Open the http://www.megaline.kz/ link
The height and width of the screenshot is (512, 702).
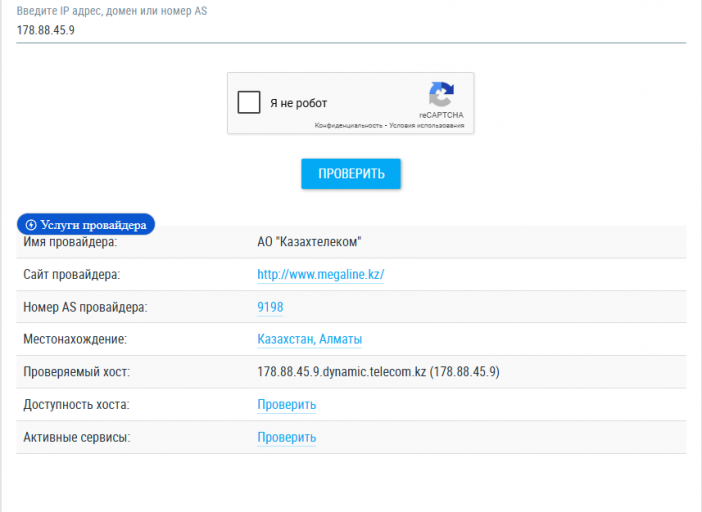pos(321,274)
